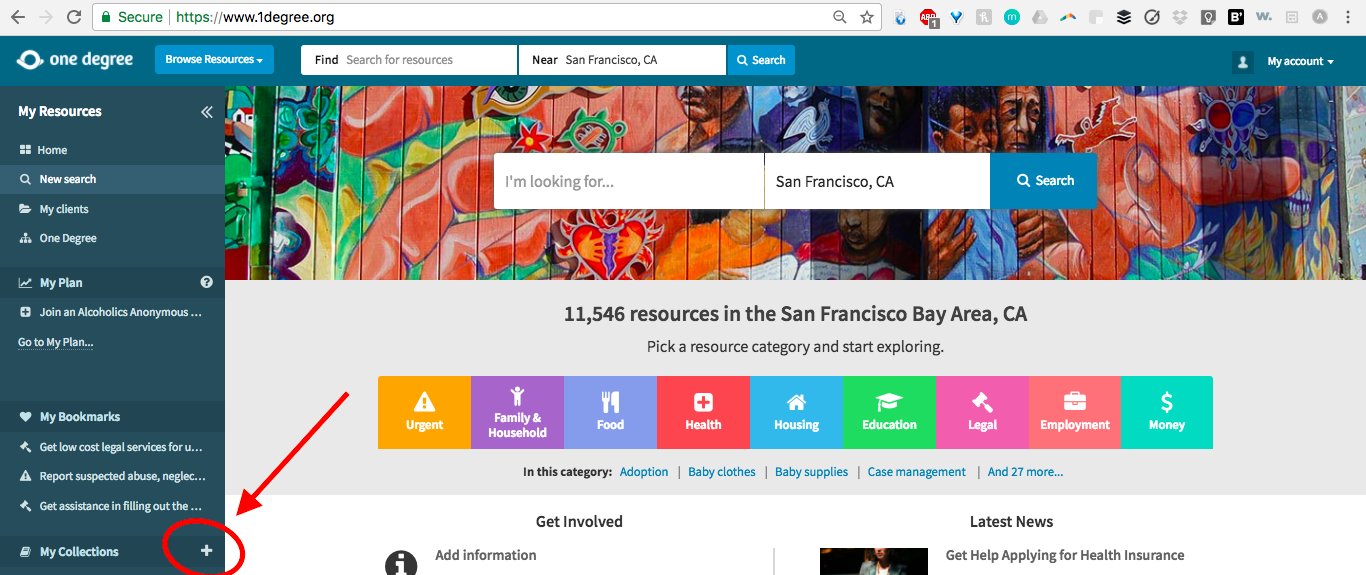Open the Adoption subcategory link
Screen dimensions: 1366x575
click(x=644, y=472)
